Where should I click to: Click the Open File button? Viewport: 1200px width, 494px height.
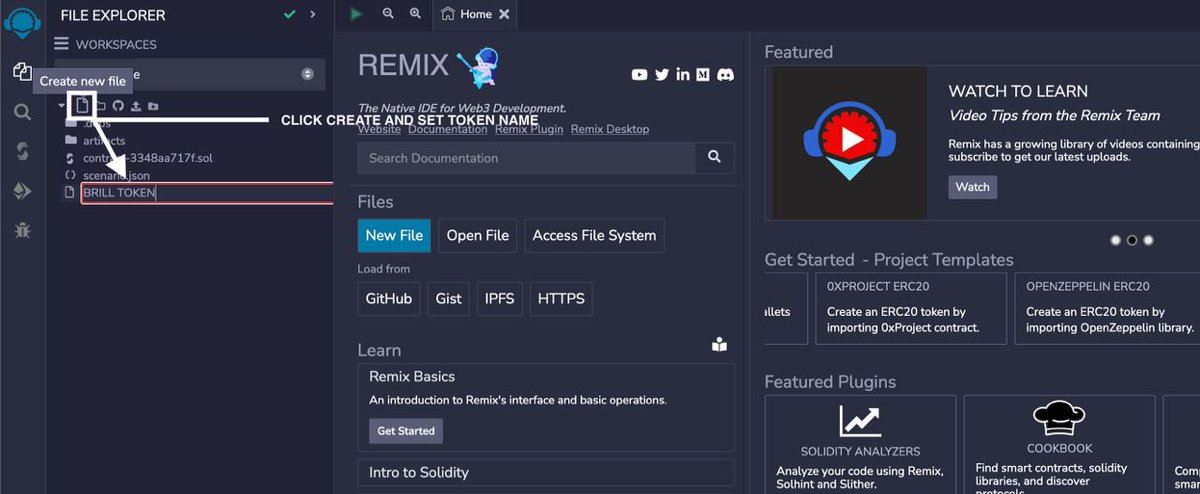478,236
